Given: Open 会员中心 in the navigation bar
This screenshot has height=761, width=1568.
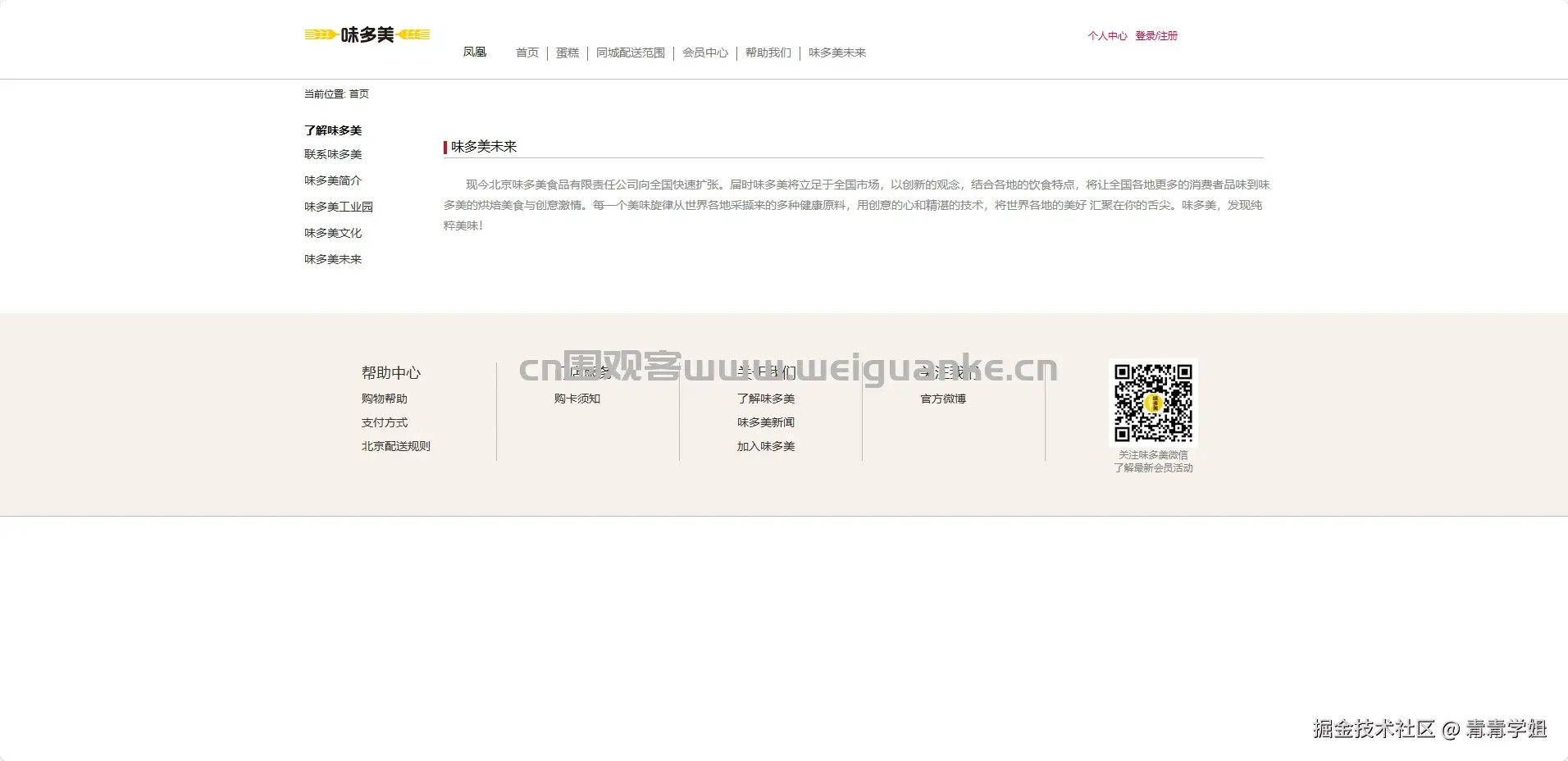Looking at the screenshot, I should (x=705, y=52).
